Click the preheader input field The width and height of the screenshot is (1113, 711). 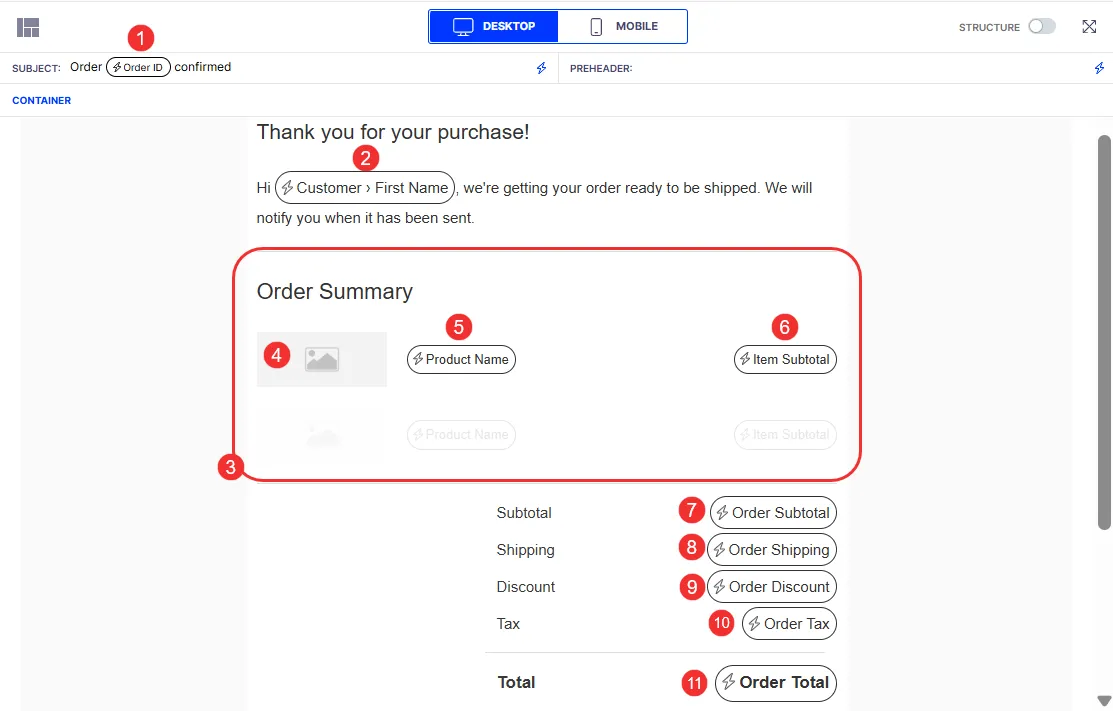860,68
